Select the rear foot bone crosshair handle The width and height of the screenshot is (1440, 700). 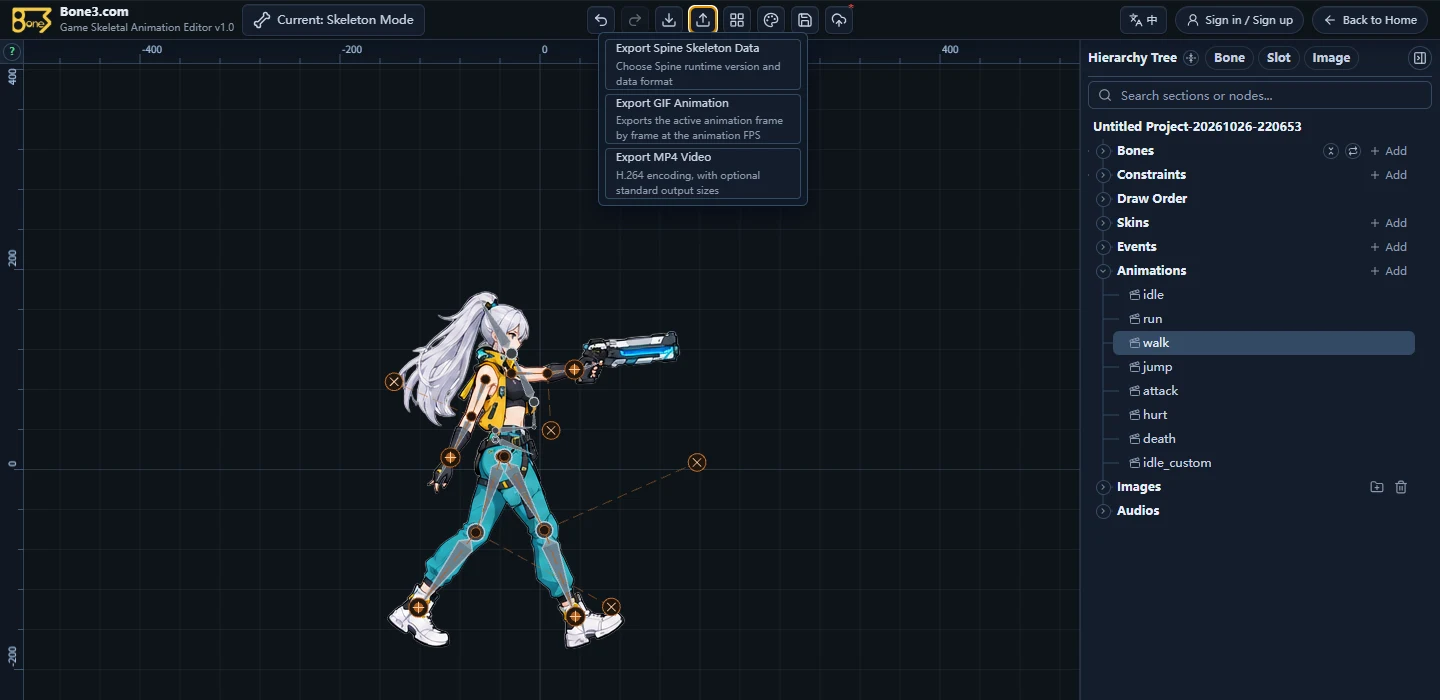point(418,606)
